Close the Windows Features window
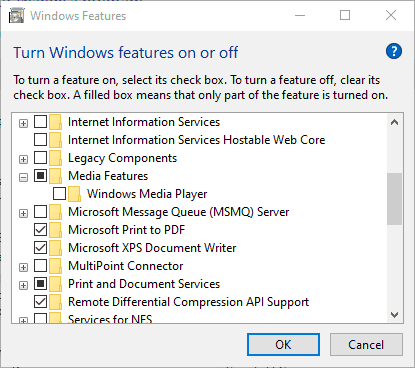This screenshot has width=415, height=368. click(391, 15)
